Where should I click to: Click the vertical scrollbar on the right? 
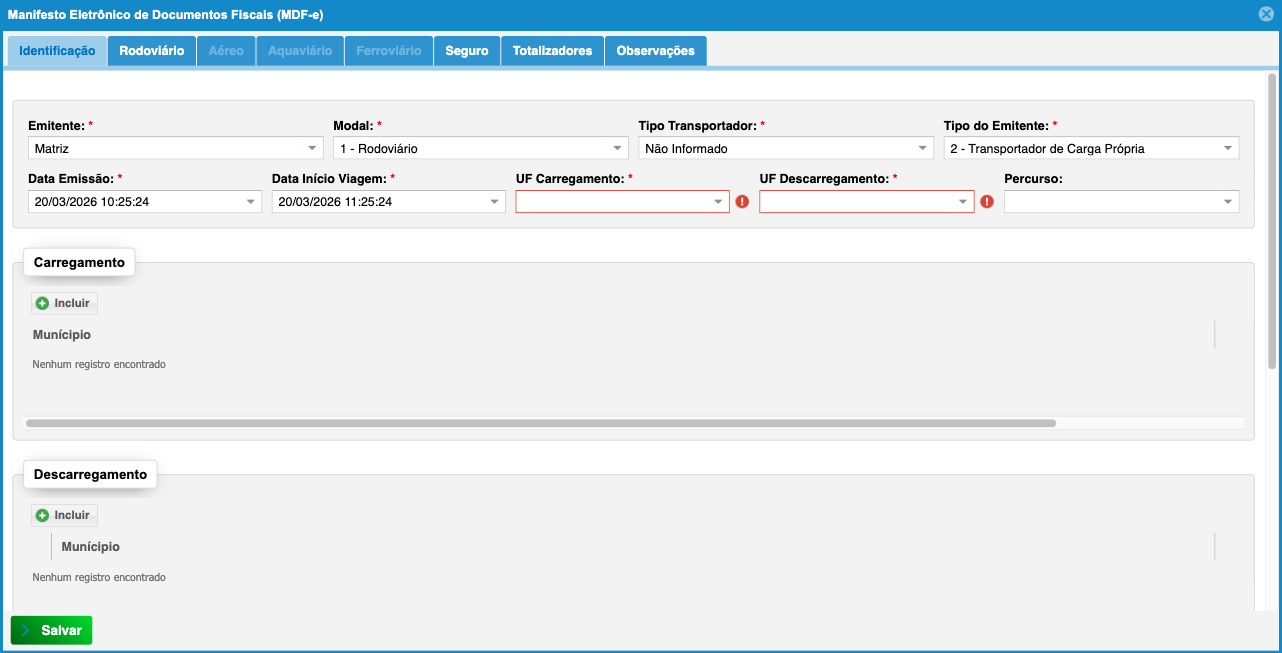click(x=1272, y=220)
